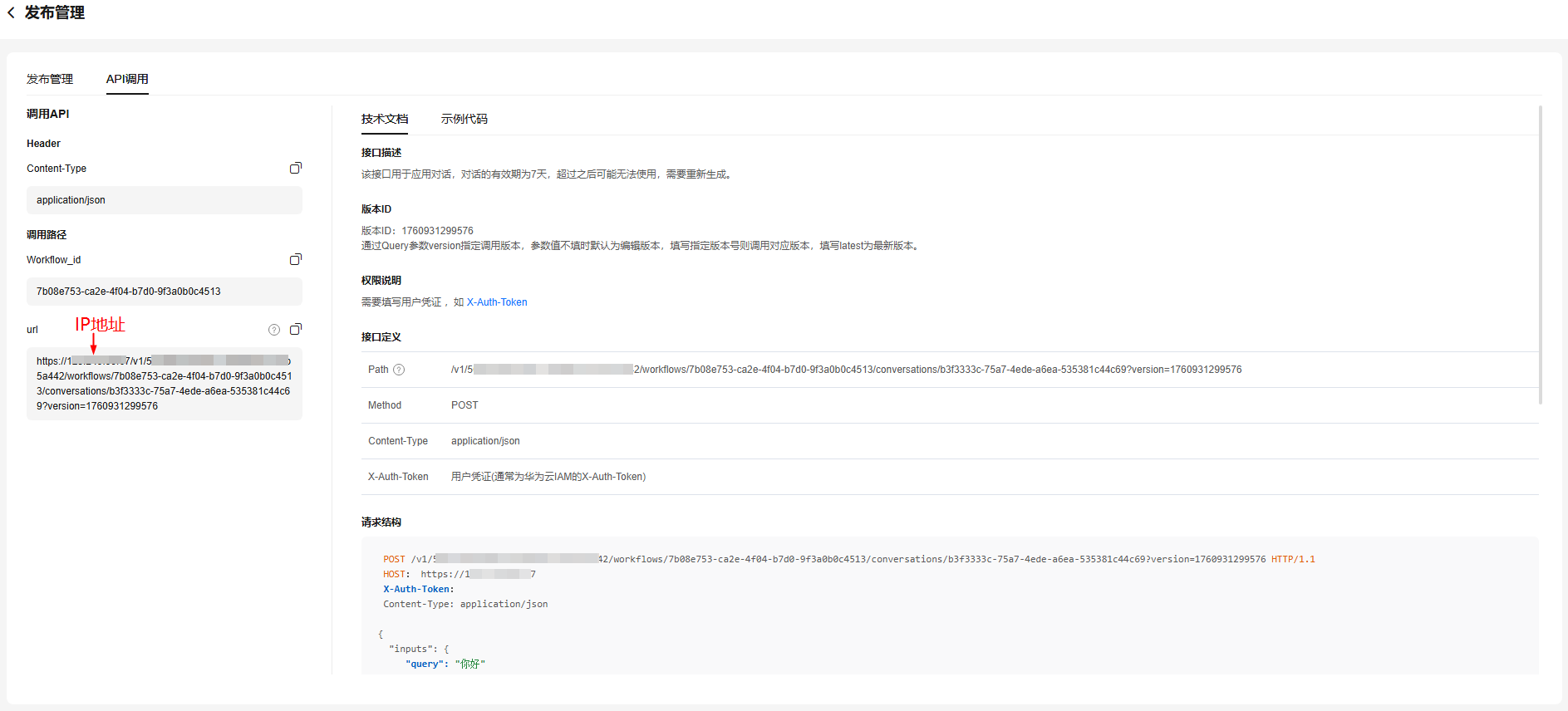Copy the Content-Type header value
The image size is (1568, 711).
[x=295, y=168]
